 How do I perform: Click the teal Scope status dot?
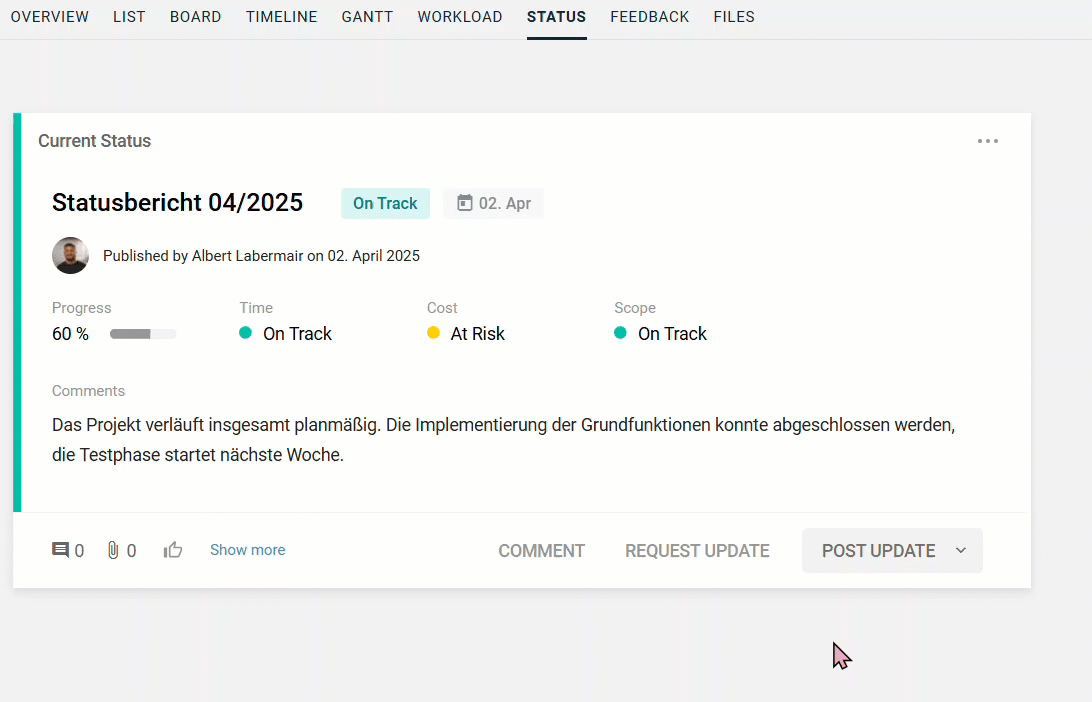[621, 333]
